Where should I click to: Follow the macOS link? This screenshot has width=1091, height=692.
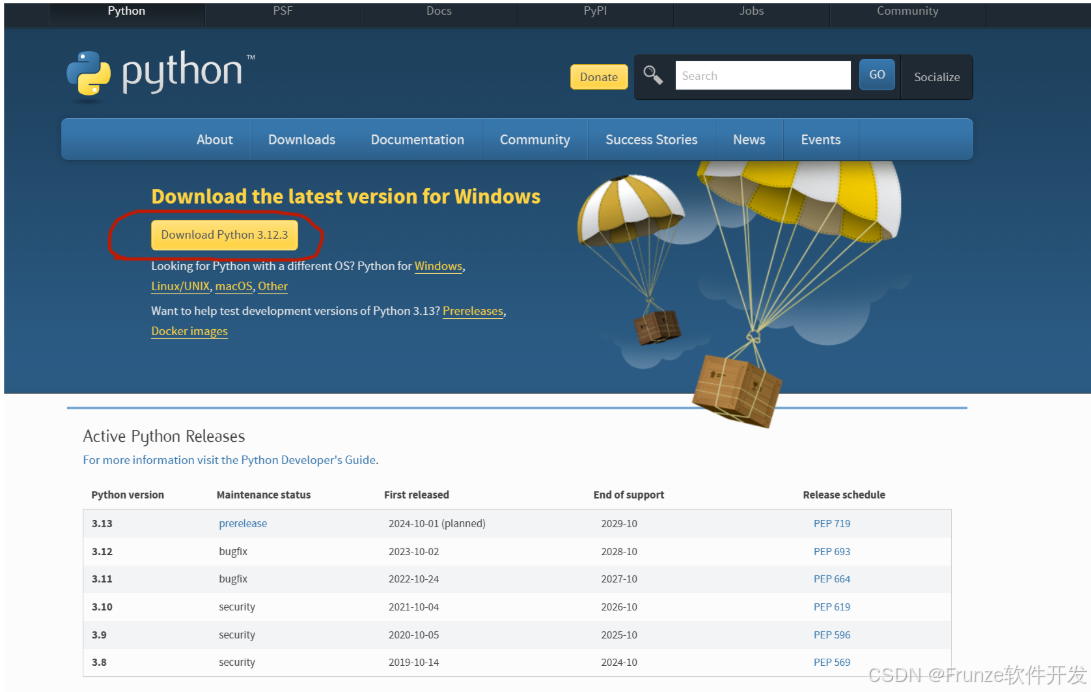point(234,287)
